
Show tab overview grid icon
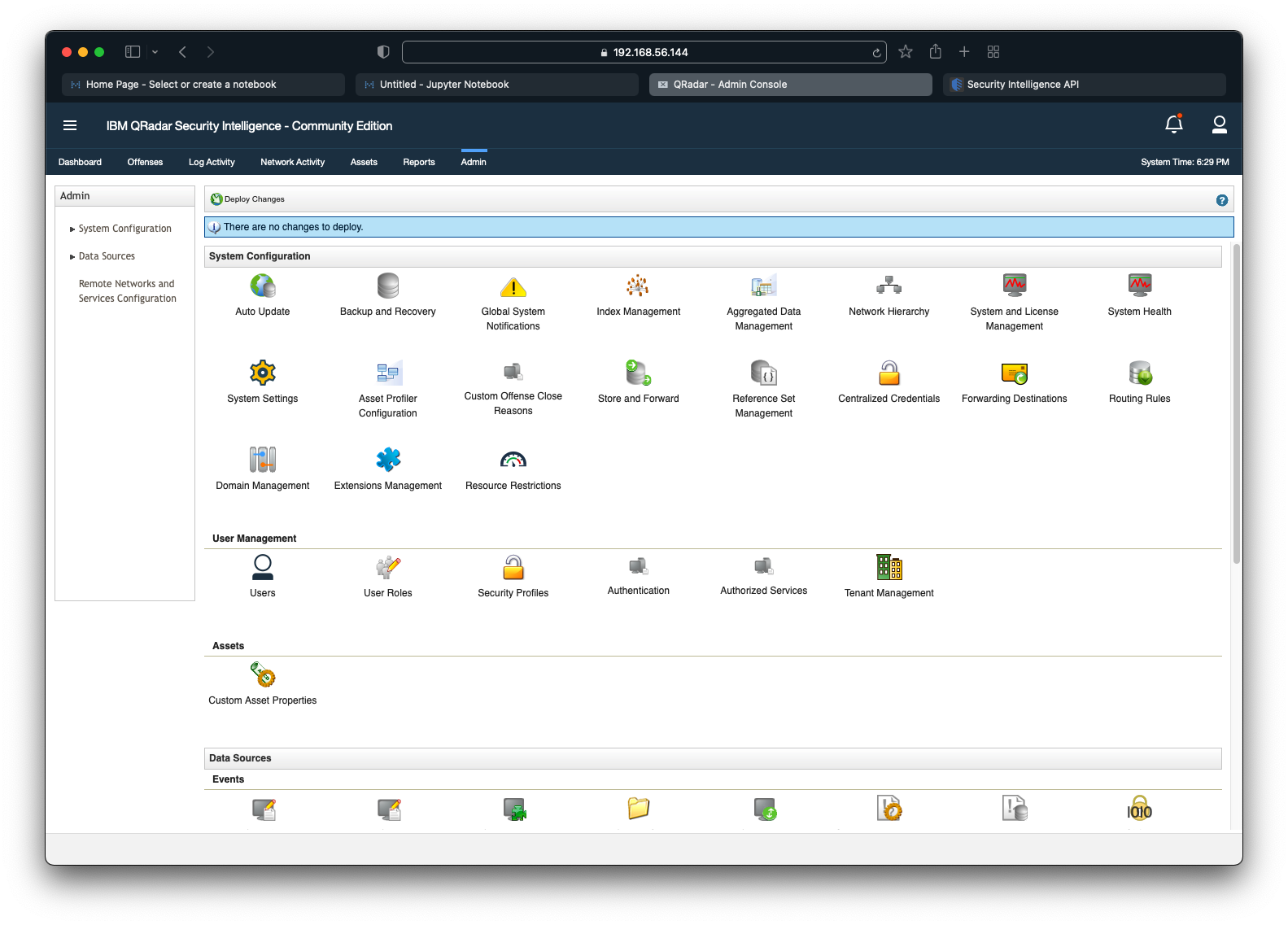coord(993,52)
